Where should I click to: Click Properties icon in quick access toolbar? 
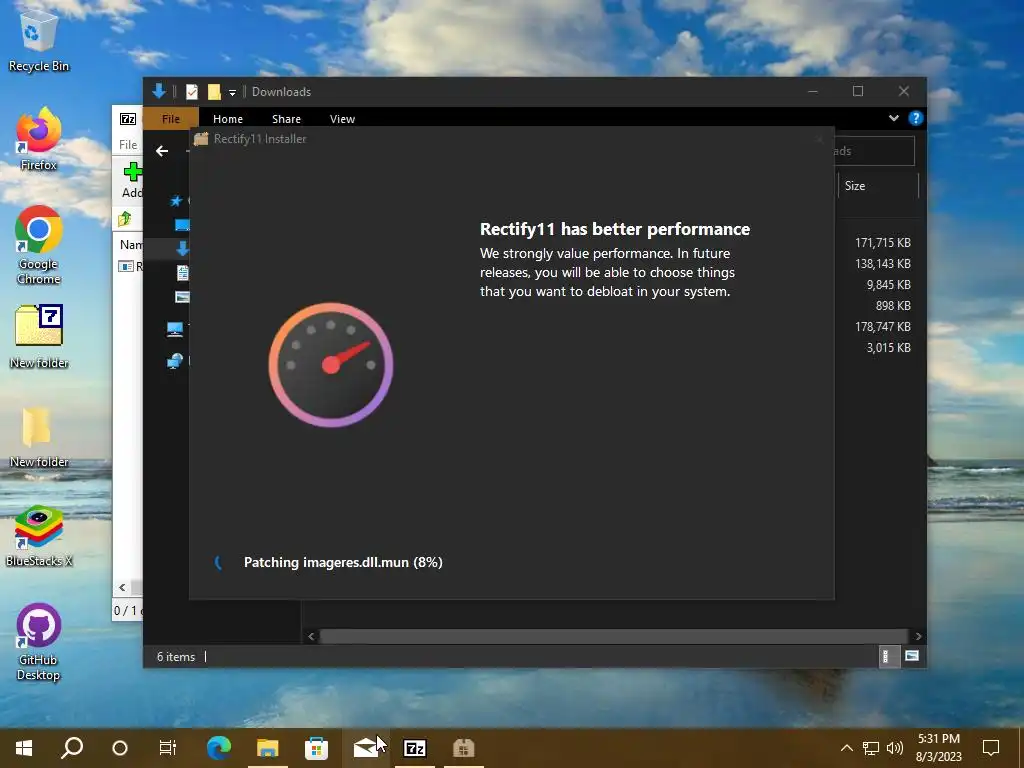191,91
